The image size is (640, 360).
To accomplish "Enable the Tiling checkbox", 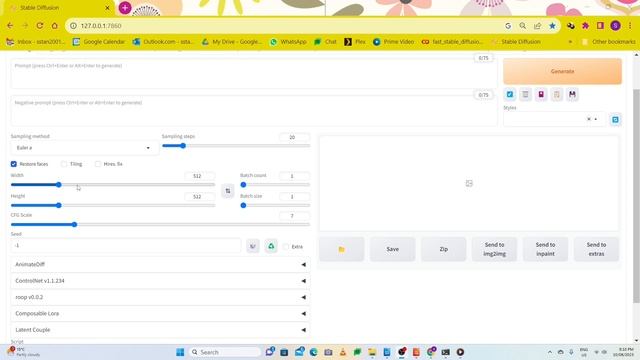I will coord(64,164).
